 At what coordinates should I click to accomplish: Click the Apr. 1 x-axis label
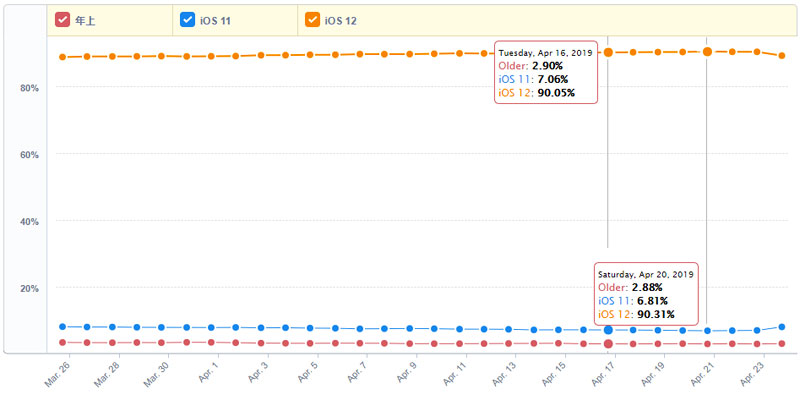[x=207, y=373]
